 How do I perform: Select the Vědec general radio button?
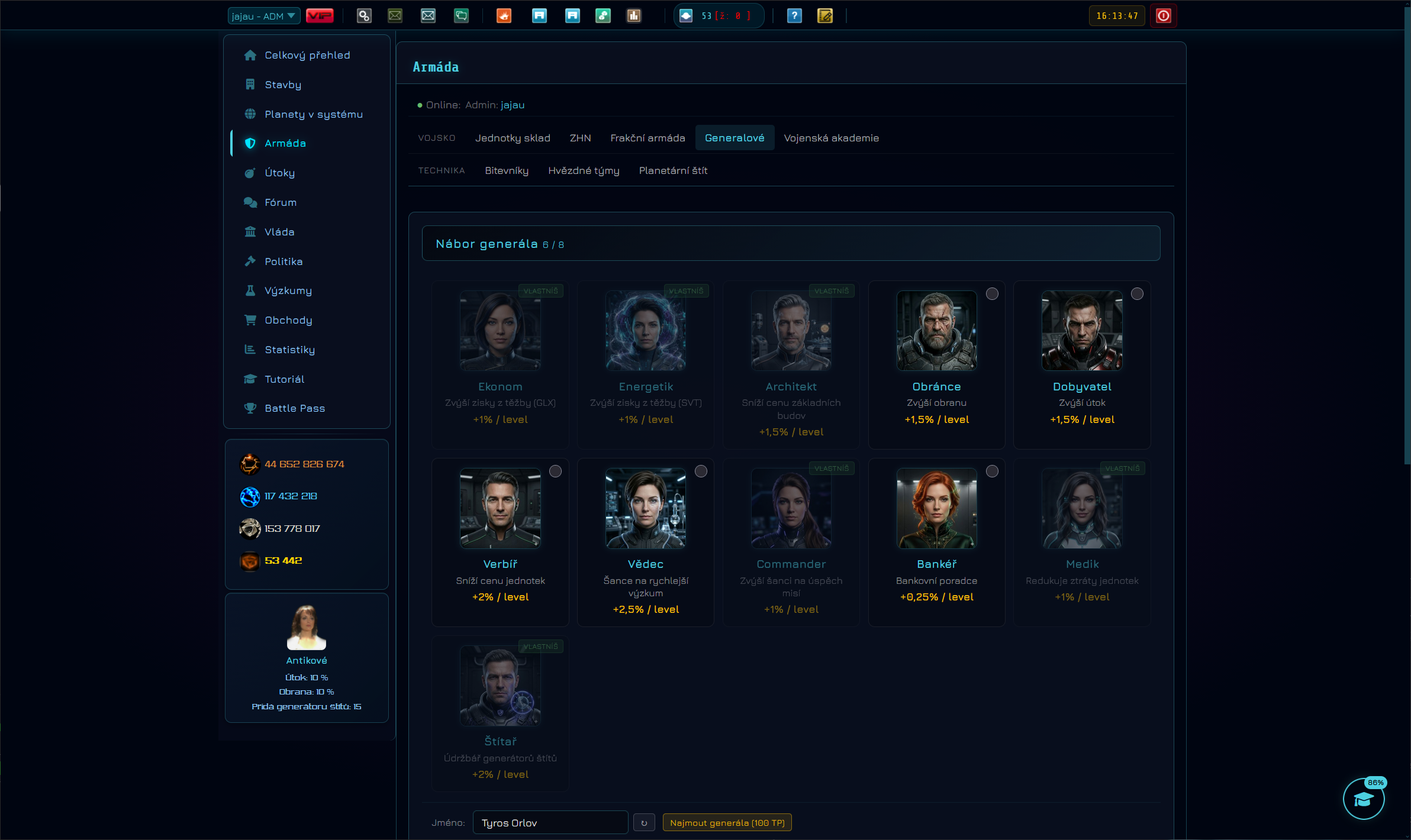(x=701, y=471)
